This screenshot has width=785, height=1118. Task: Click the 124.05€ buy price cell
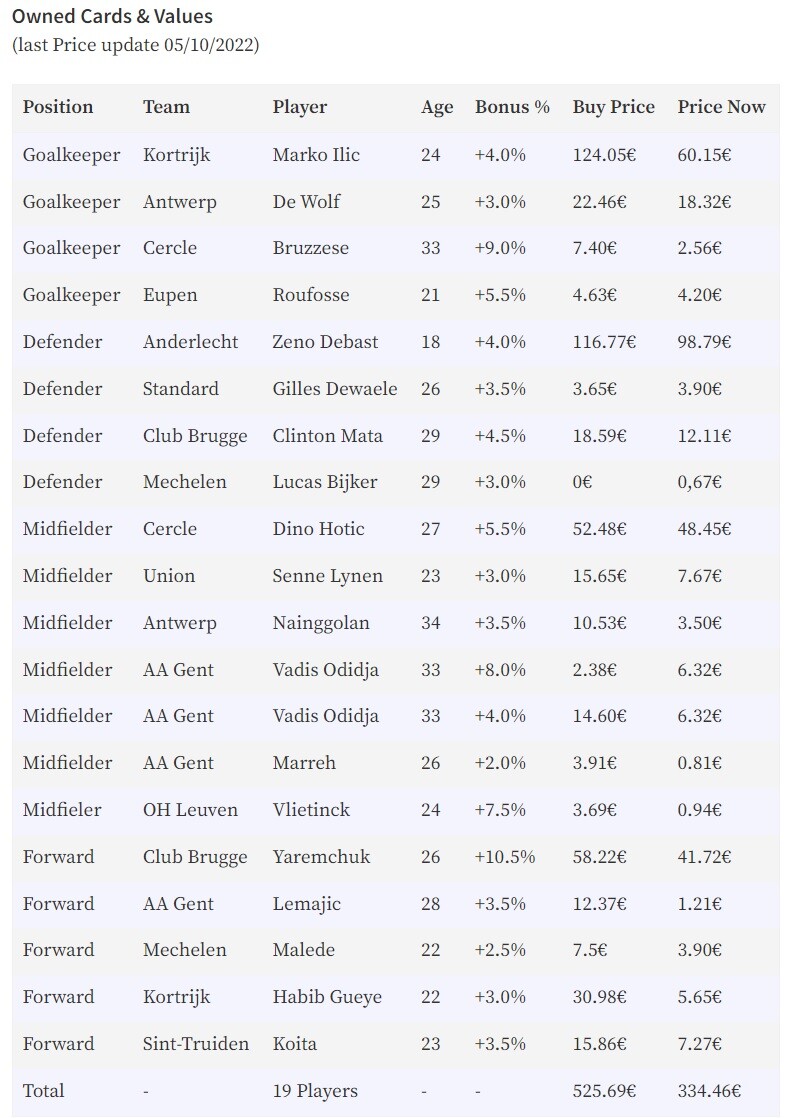coord(604,155)
